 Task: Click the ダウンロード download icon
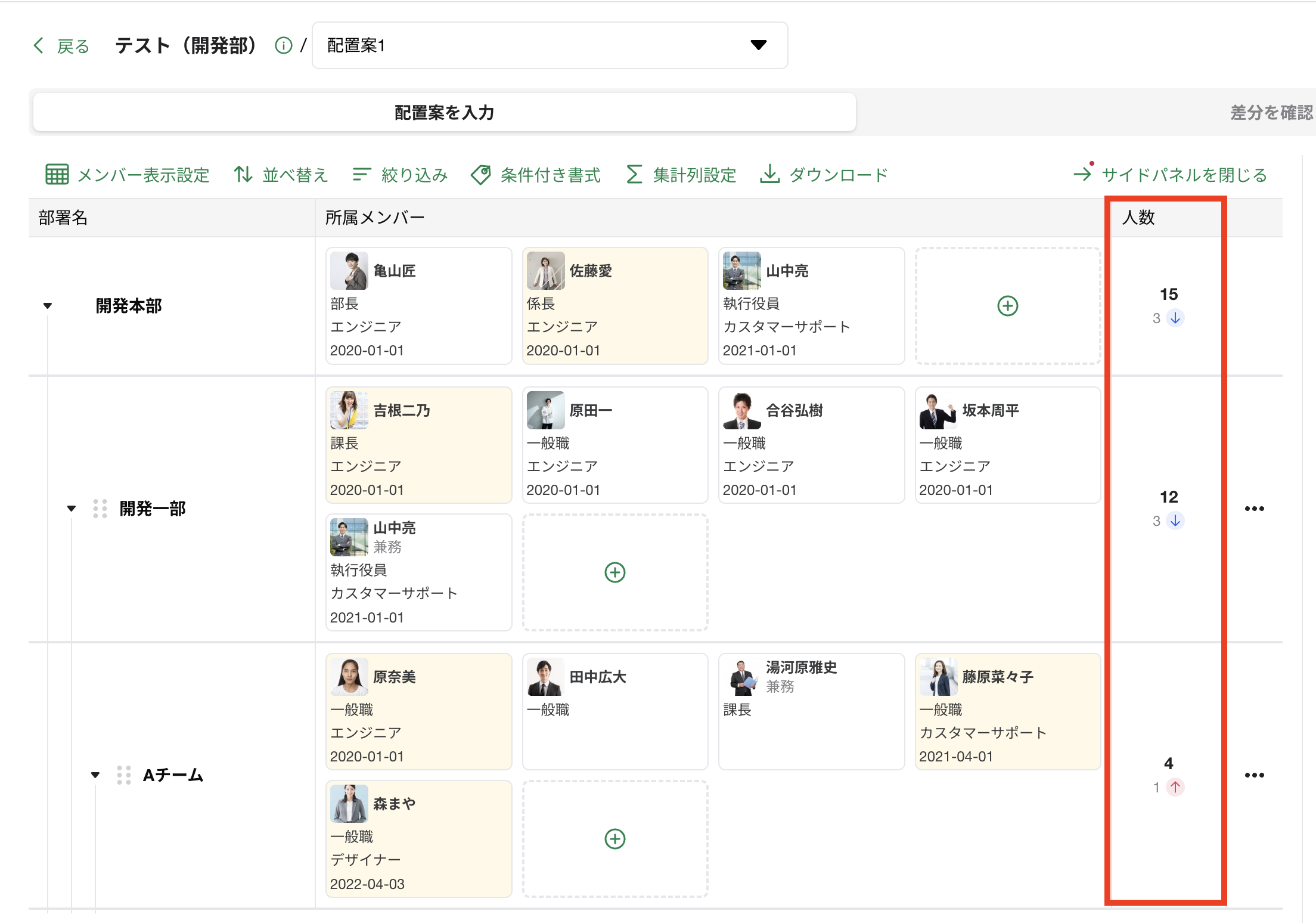pyautogui.click(x=769, y=175)
